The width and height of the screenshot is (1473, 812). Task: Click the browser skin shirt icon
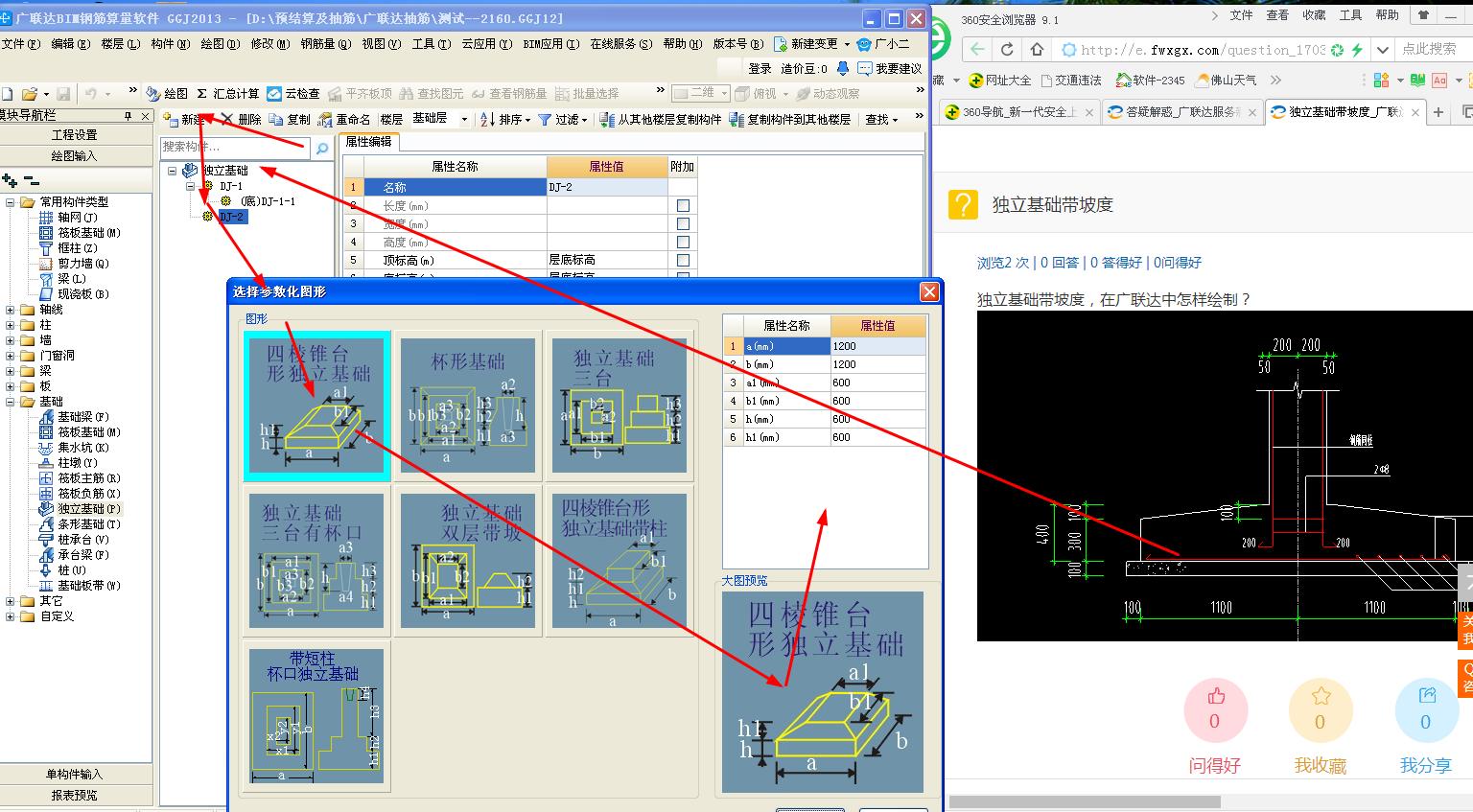click(x=1423, y=15)
